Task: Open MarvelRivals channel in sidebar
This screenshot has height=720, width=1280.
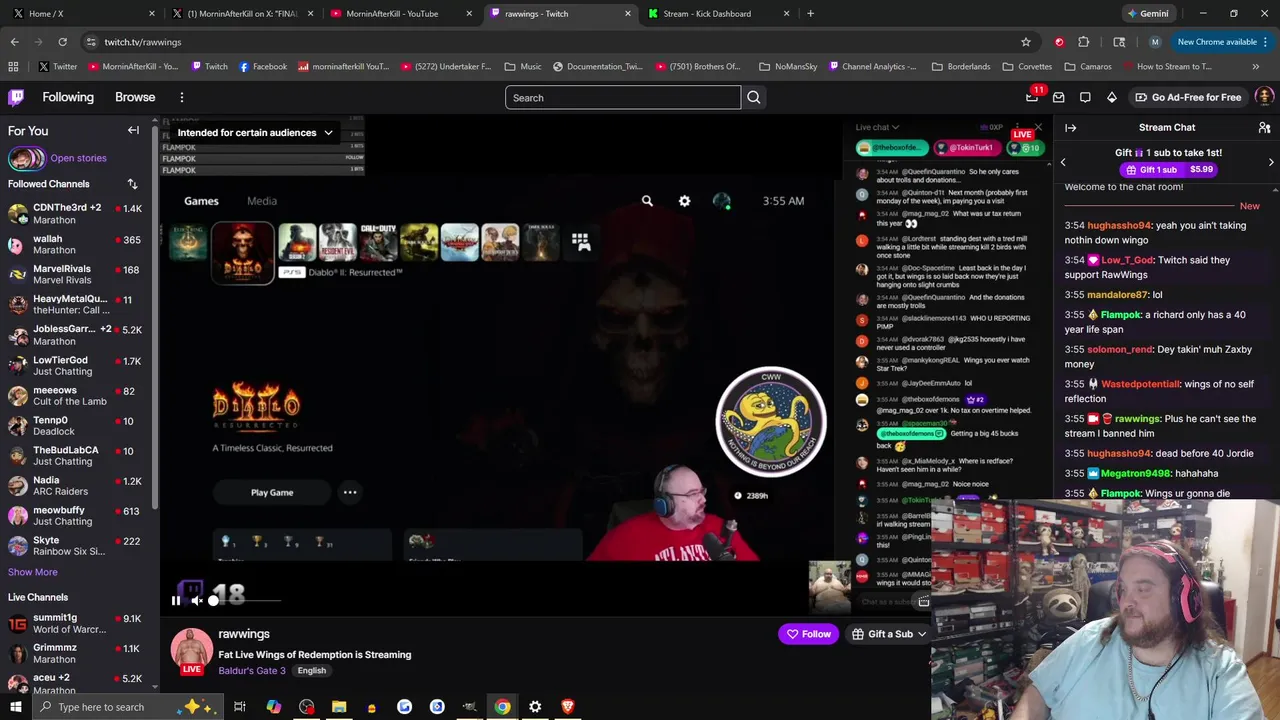Action: [x=75, y=275]
